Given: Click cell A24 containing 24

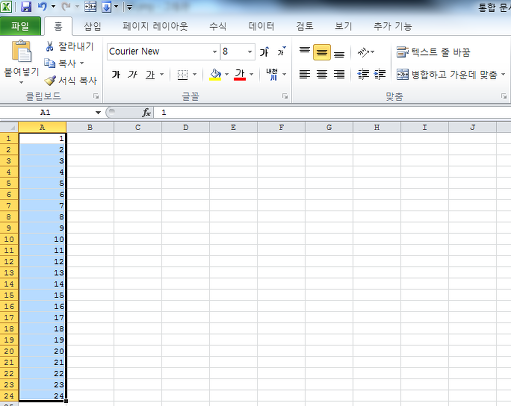Looking at the screenshot, I should (42, 396).
